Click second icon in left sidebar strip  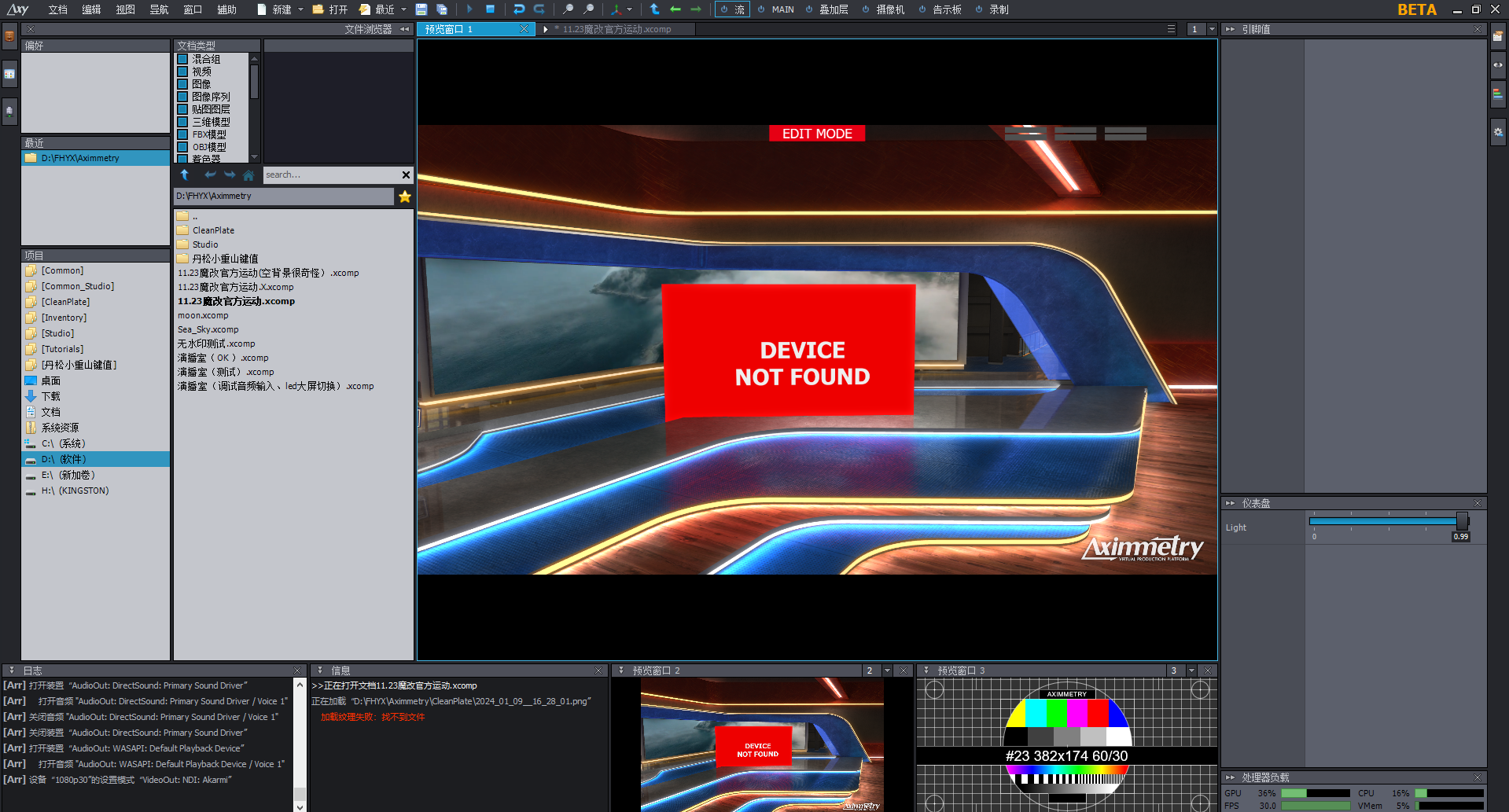[x=9, y=74]
